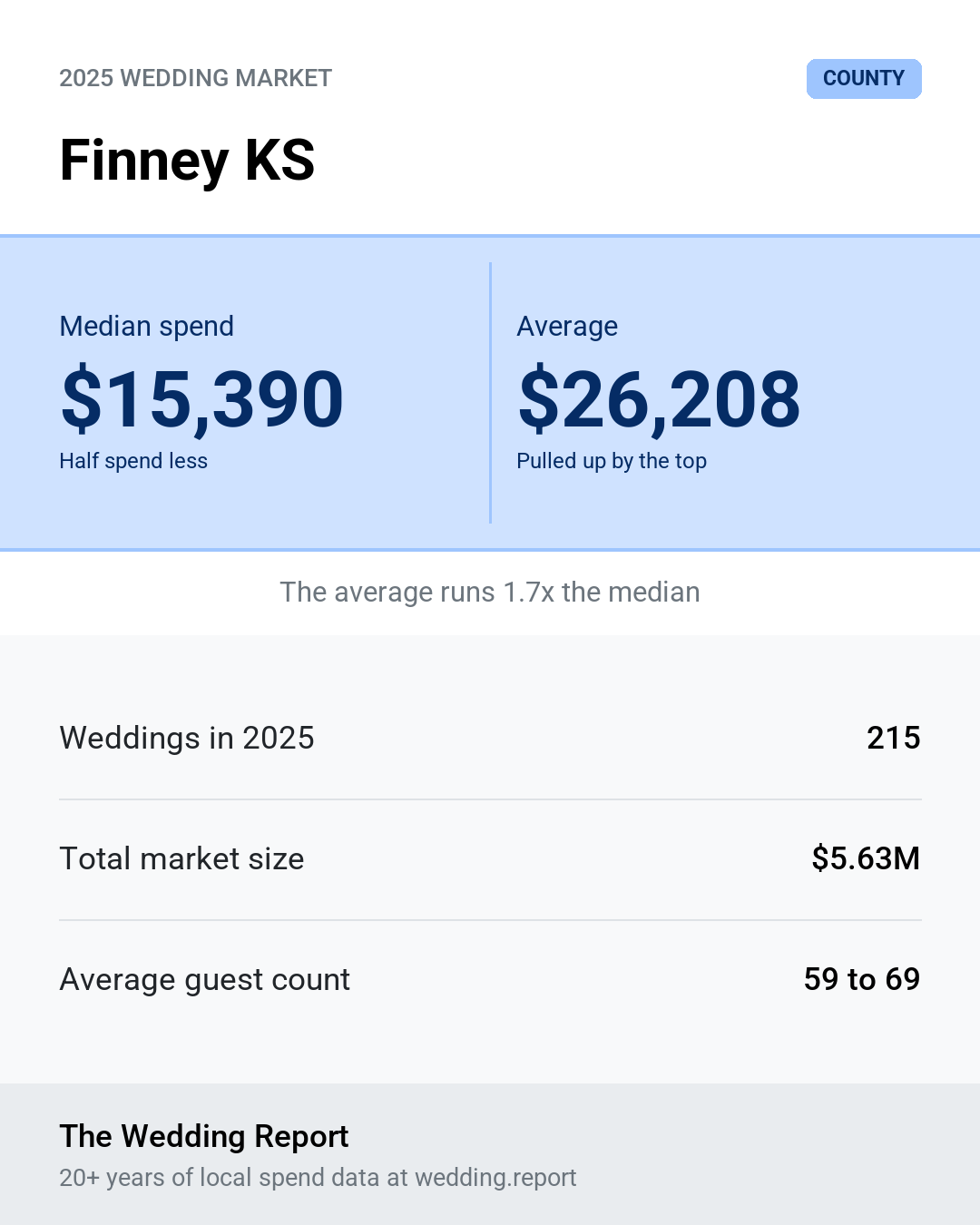Select the Finney KS title
The image size is (980, 1225).
click(x=187, y=161)
